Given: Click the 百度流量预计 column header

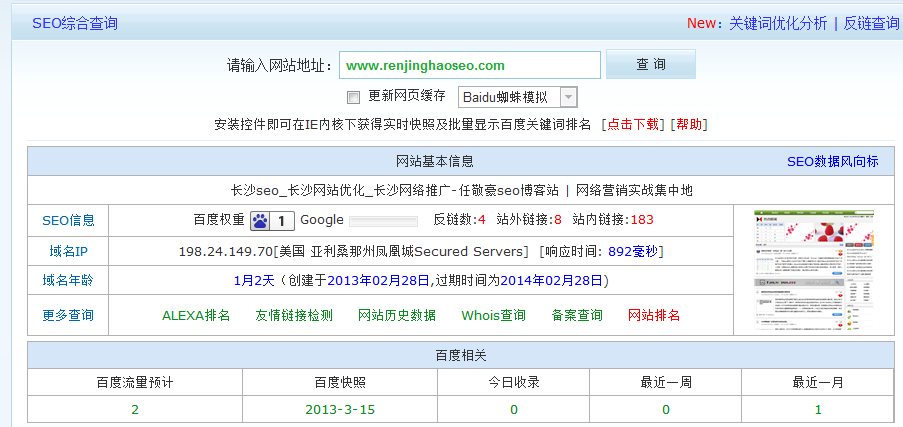Looking at the screenshot, I should click(135, 383).
